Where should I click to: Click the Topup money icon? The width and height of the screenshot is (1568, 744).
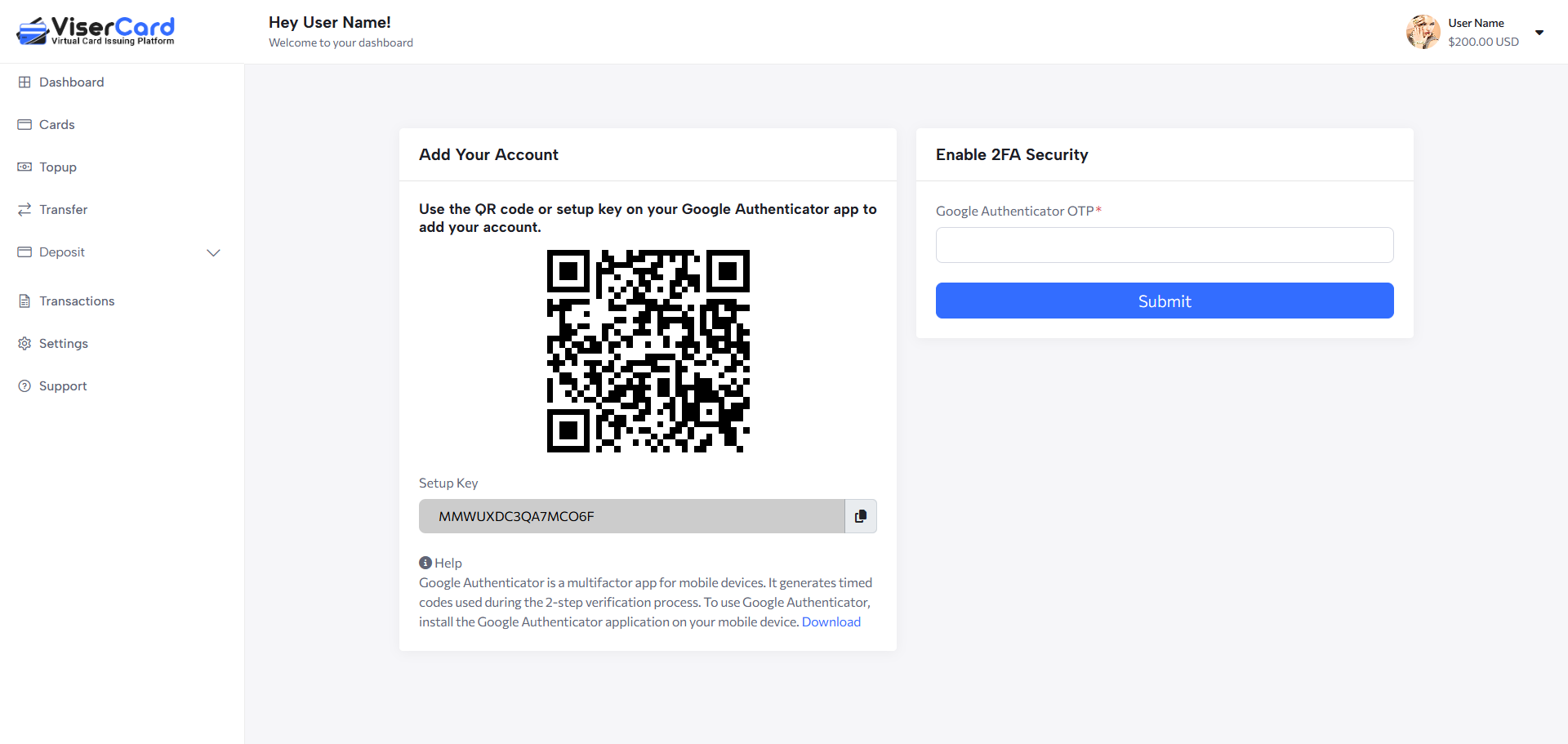point(24,167)
